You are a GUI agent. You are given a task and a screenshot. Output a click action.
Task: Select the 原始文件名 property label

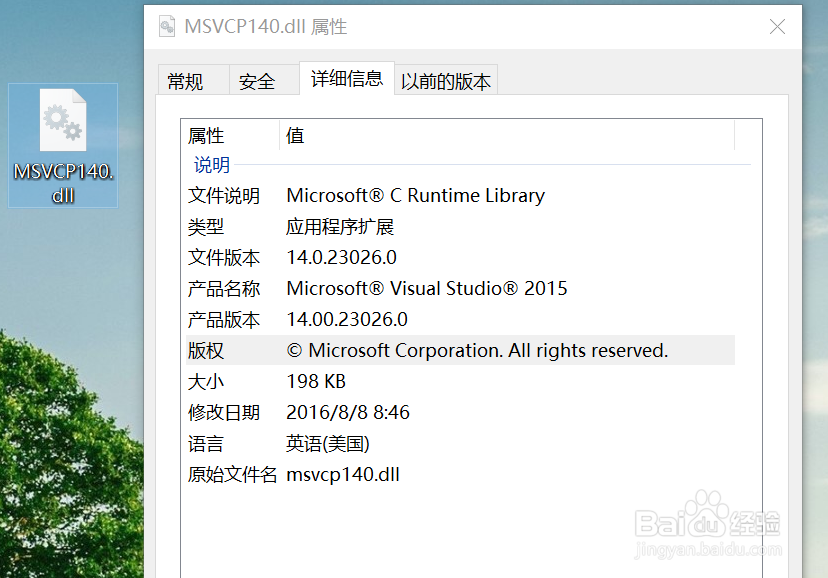pos(232,475)
